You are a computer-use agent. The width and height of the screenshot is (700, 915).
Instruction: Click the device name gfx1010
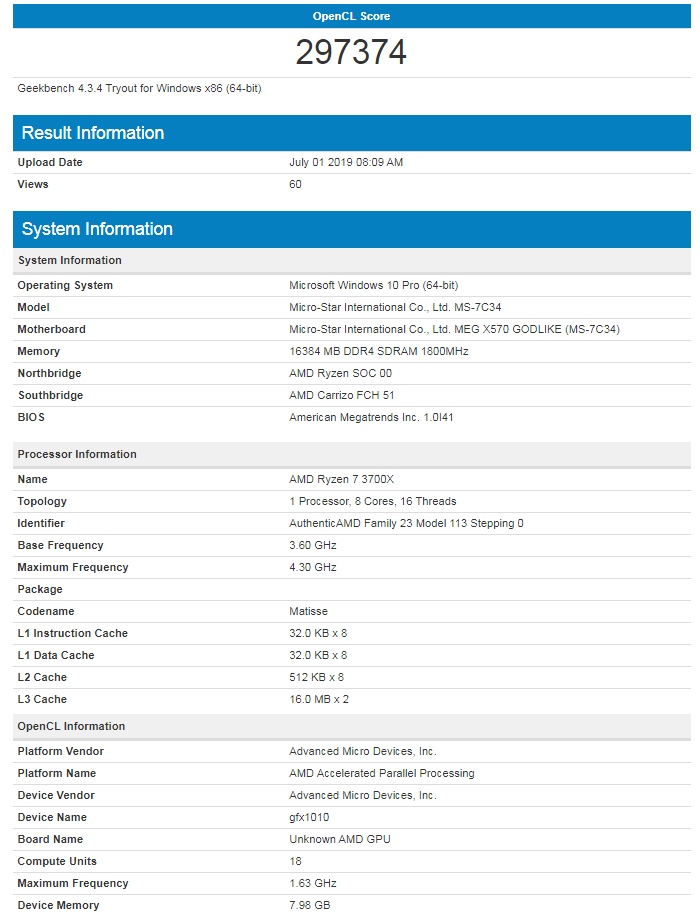click(x=309, y=817)
